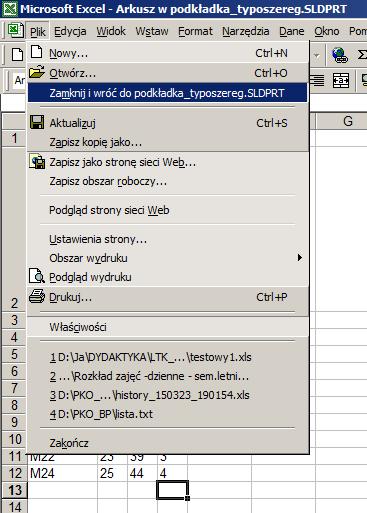Click the Otwórz open folder icon
Screen dimensions: 367x513
pyautogui.click(x=37, y=72)
